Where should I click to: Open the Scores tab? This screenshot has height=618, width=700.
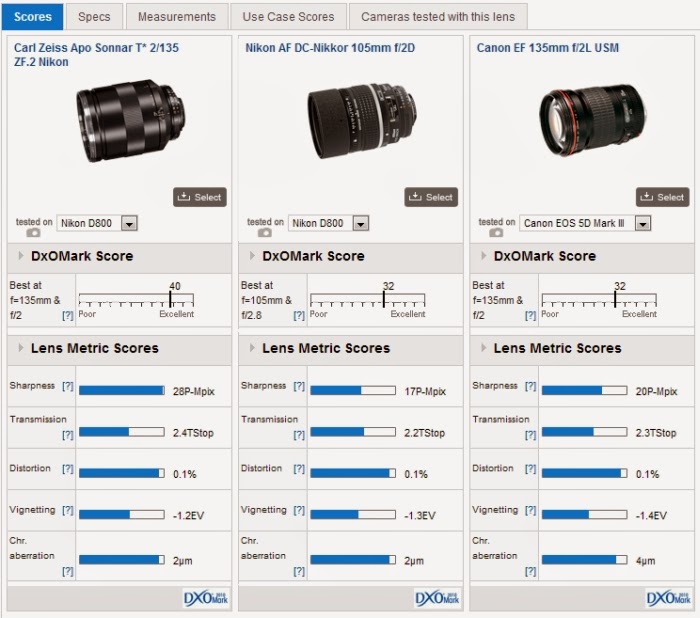[x=33, y=17]
